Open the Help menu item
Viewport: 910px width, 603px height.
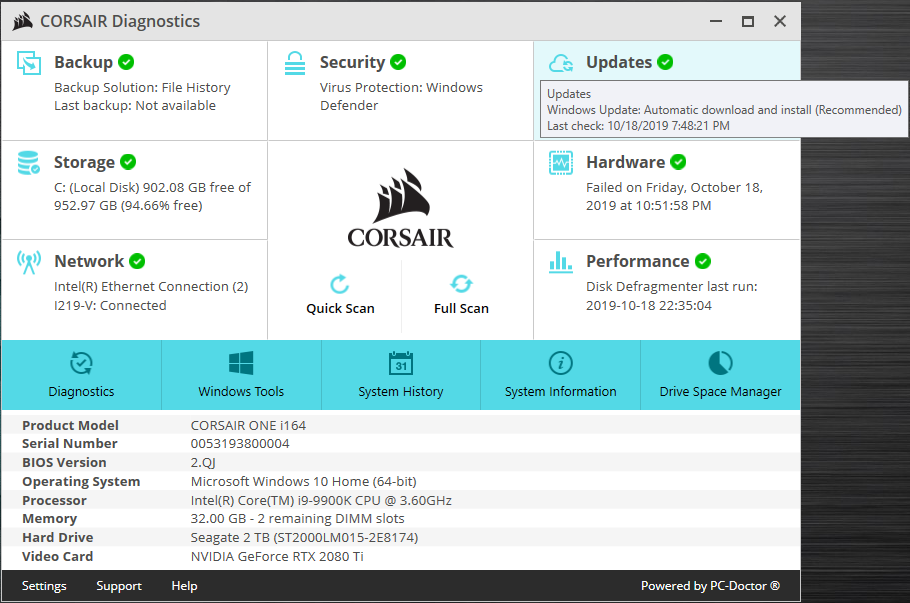point(185,586)
